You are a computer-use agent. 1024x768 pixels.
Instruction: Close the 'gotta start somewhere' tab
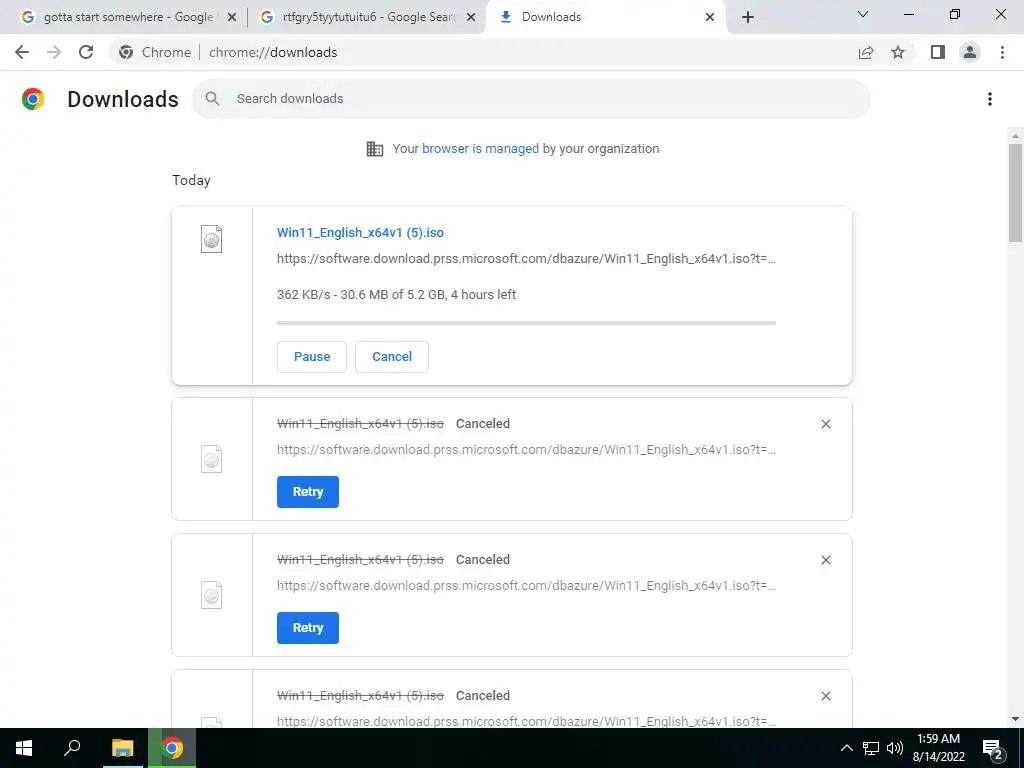[232, 18]
